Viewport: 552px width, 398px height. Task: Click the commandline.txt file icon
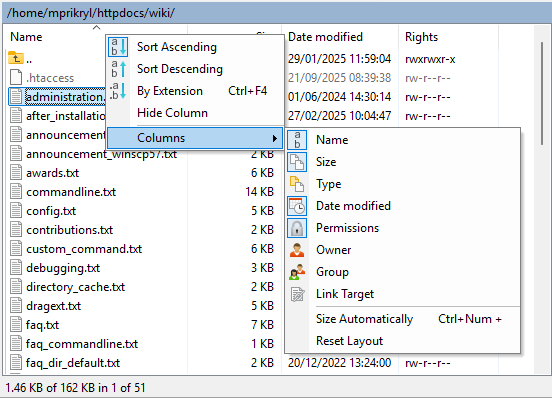click(x=16, y=191)
